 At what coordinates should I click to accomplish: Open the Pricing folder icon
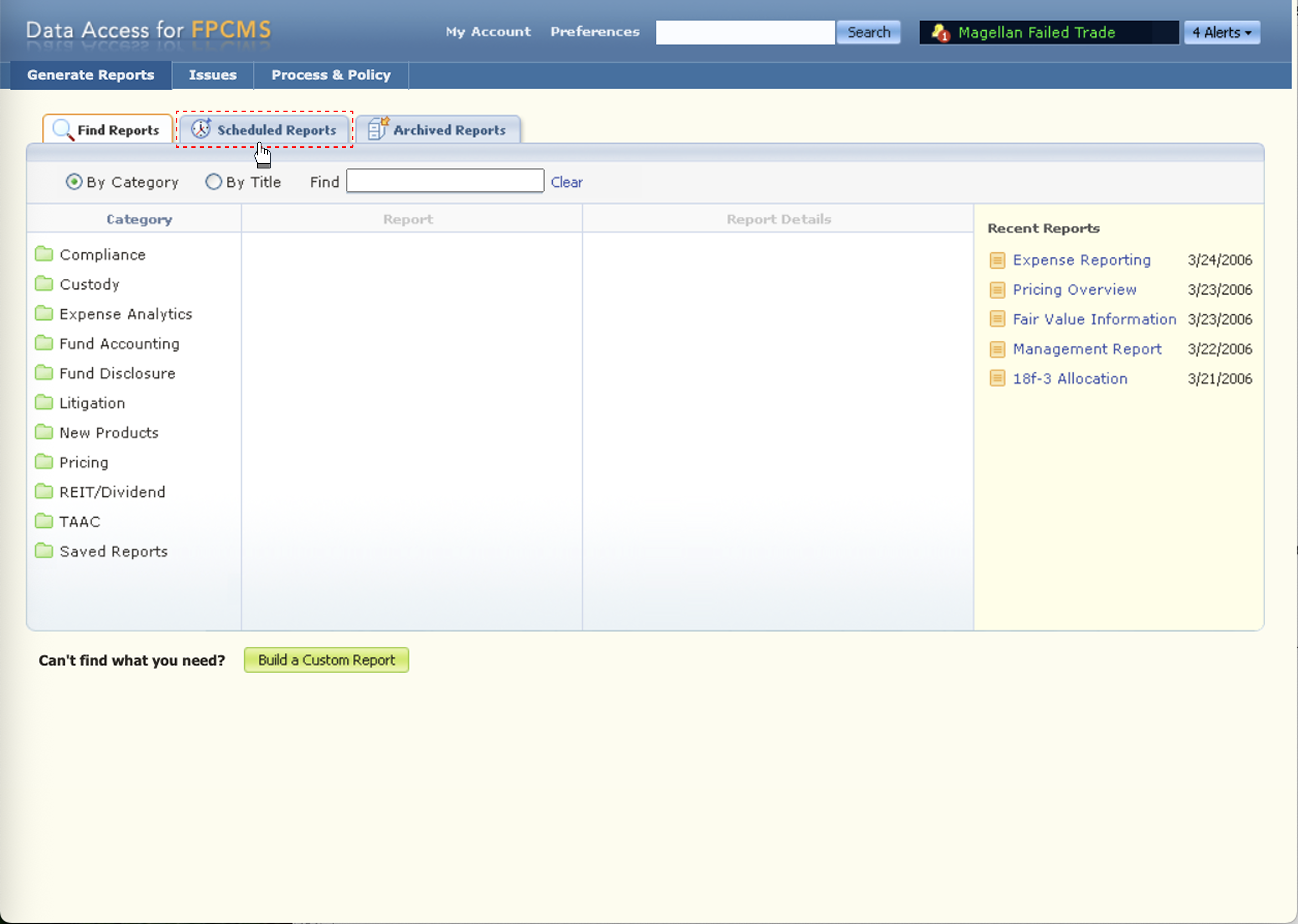pos(44,461)
